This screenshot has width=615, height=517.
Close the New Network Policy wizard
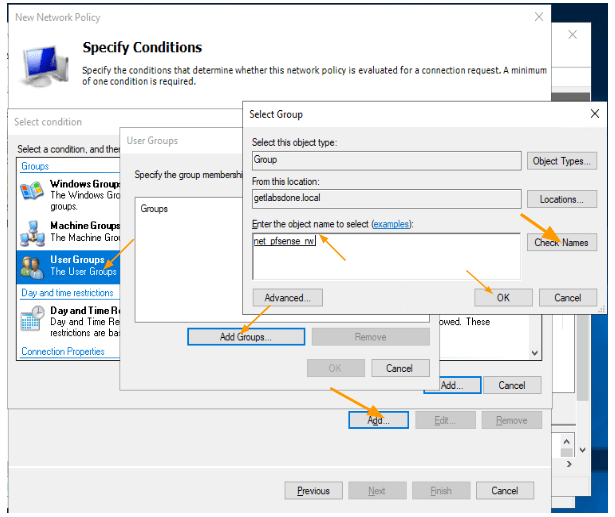tap(539, 17)
